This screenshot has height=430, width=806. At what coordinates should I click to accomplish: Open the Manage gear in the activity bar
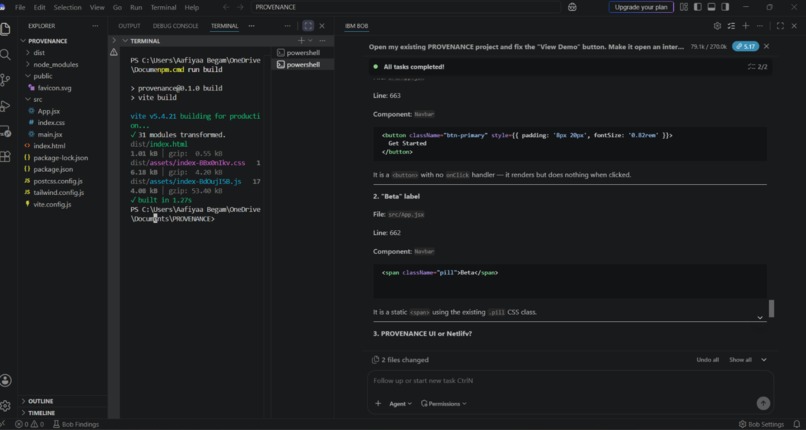click(x=5, y=405)
